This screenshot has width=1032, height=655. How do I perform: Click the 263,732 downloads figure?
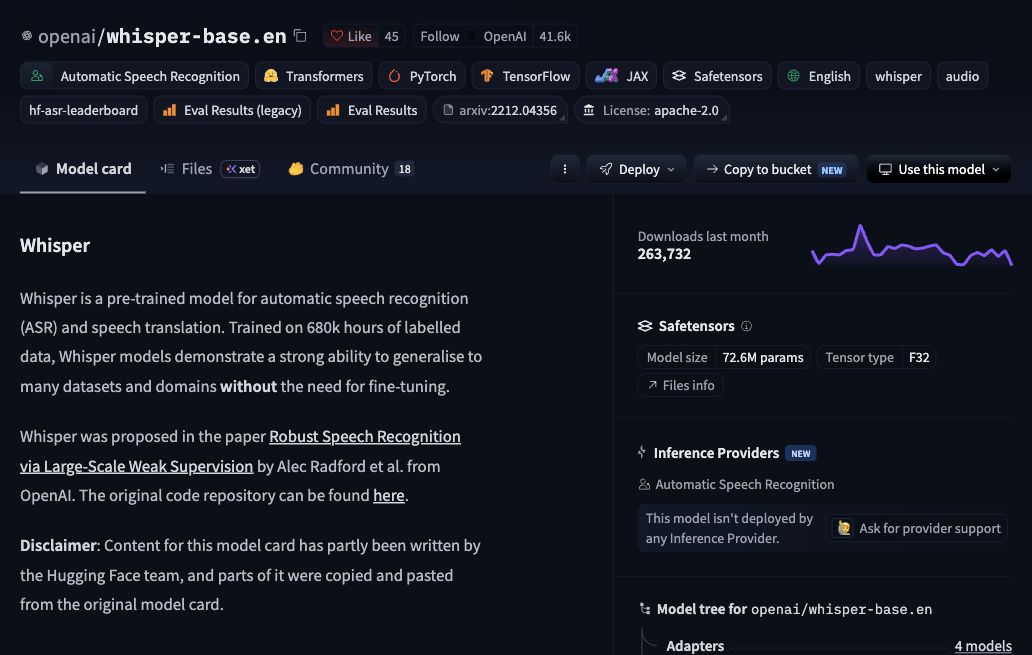[x=664, y=254]
